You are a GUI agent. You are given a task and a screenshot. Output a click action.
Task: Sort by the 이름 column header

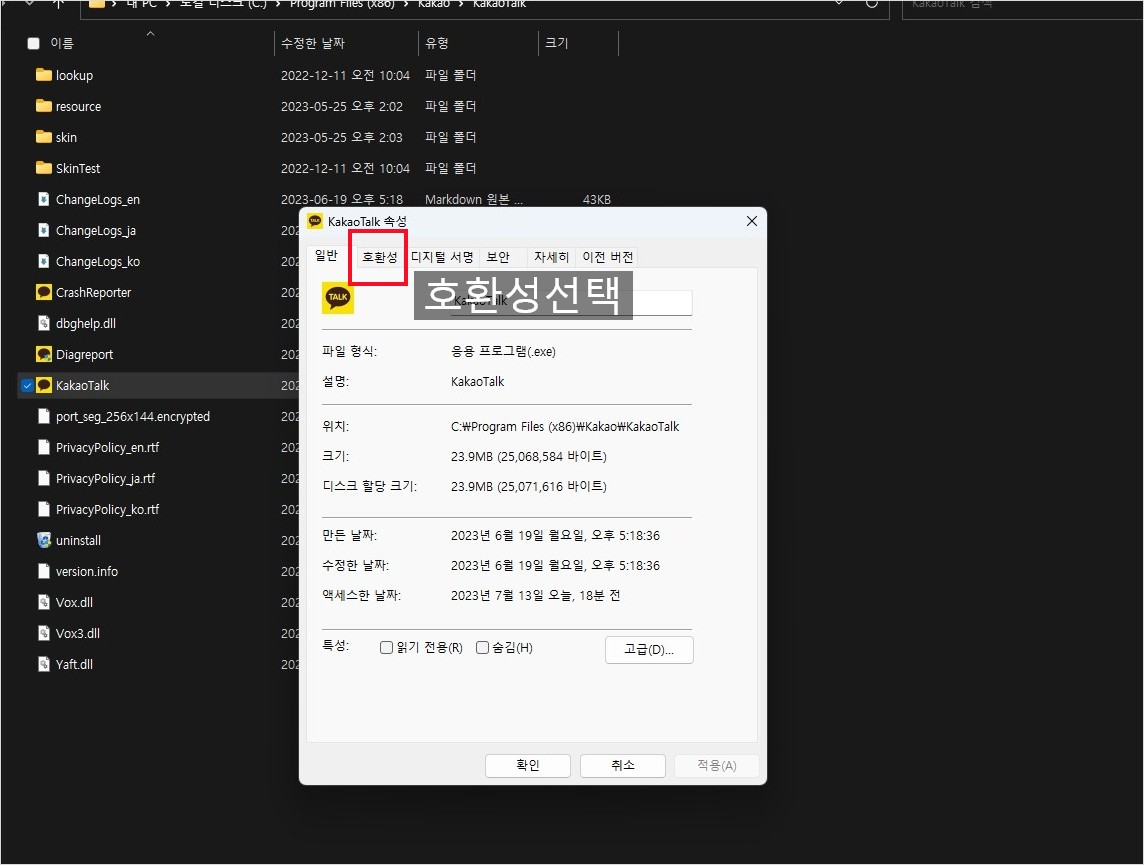point(62,44)
